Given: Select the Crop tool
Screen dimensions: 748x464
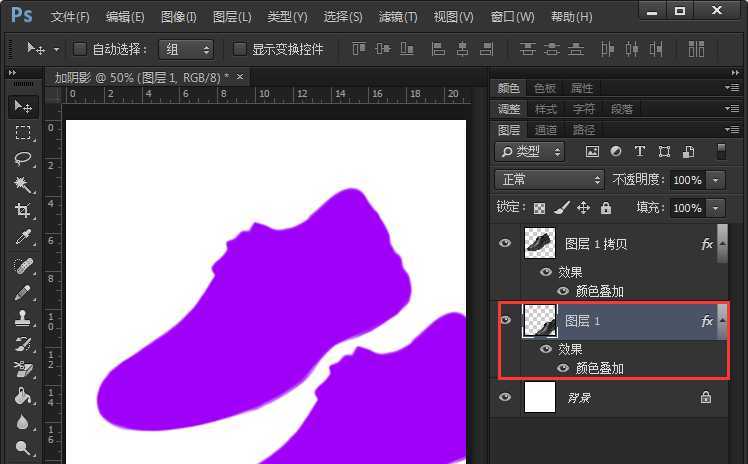Looking at the screenshot, I should [x=23, y=211].
